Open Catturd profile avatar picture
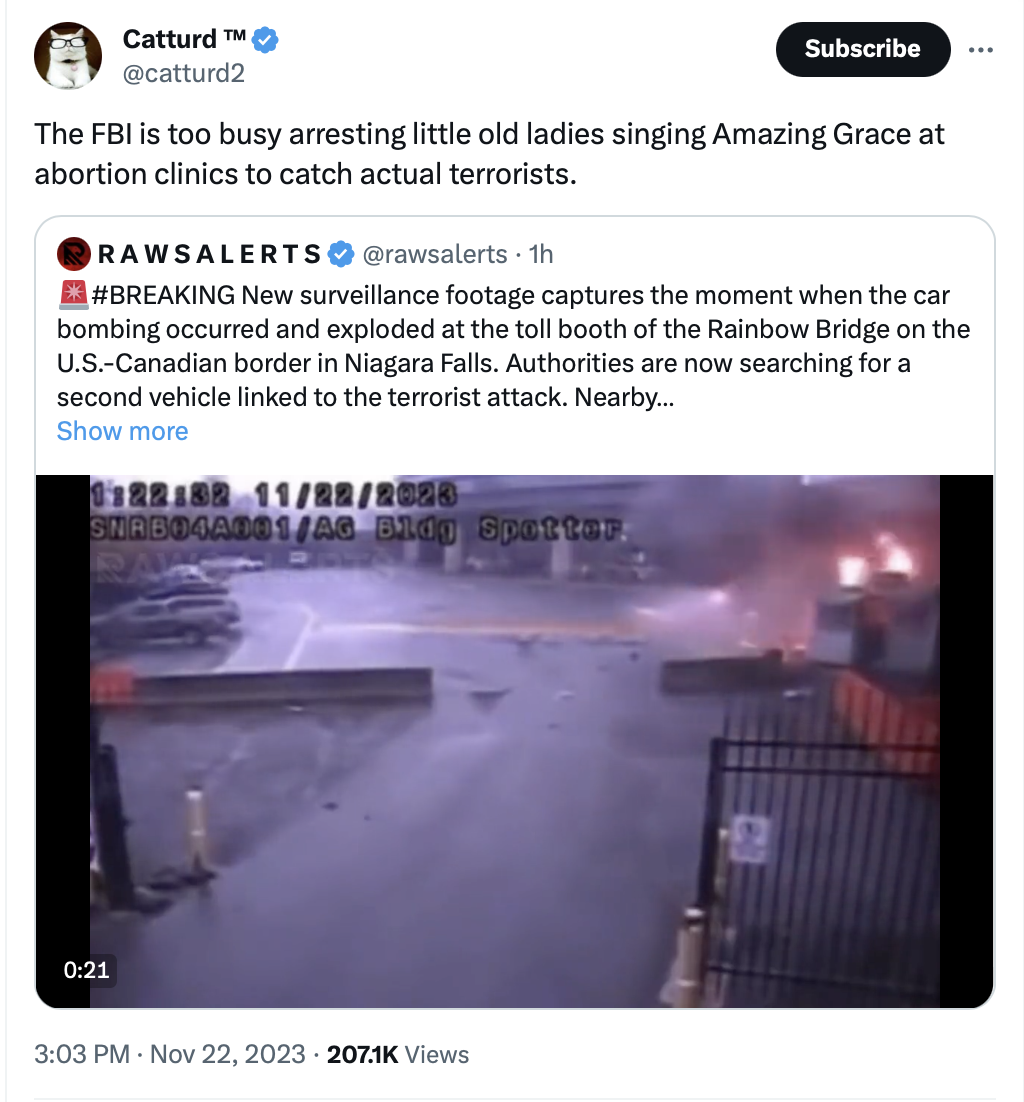Image resolution: width=1024 pixels, height=1102 pixels. [68, 56]
